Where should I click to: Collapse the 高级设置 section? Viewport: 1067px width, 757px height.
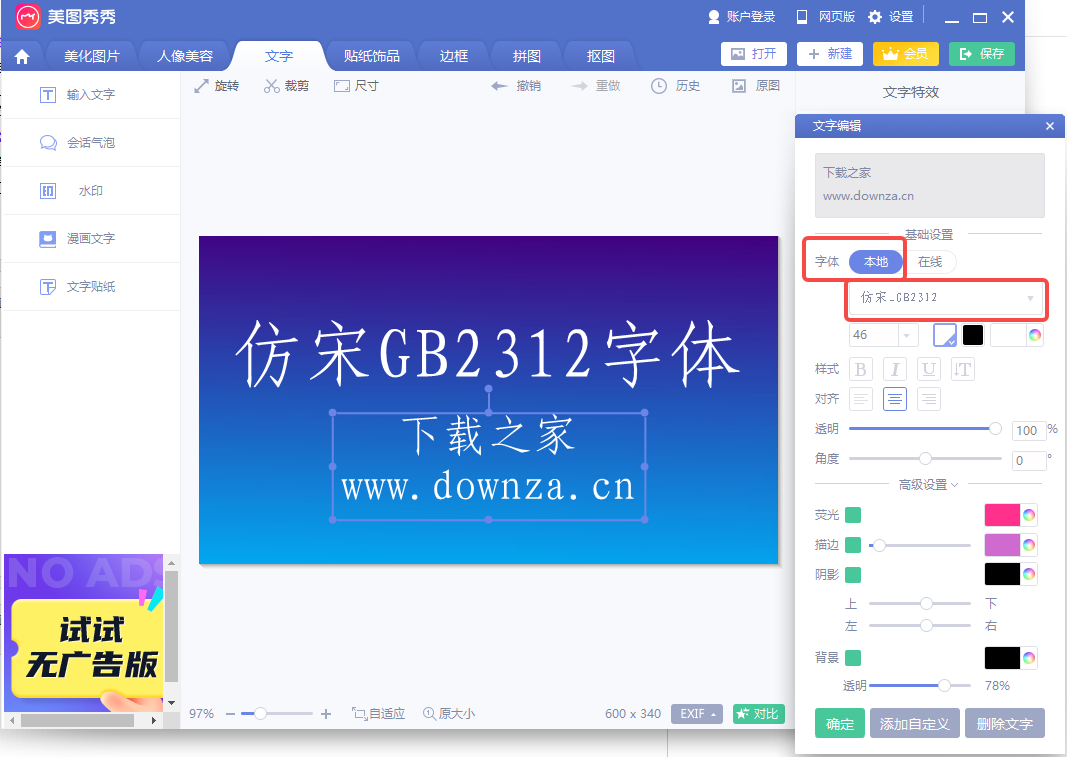coord(928,485)
